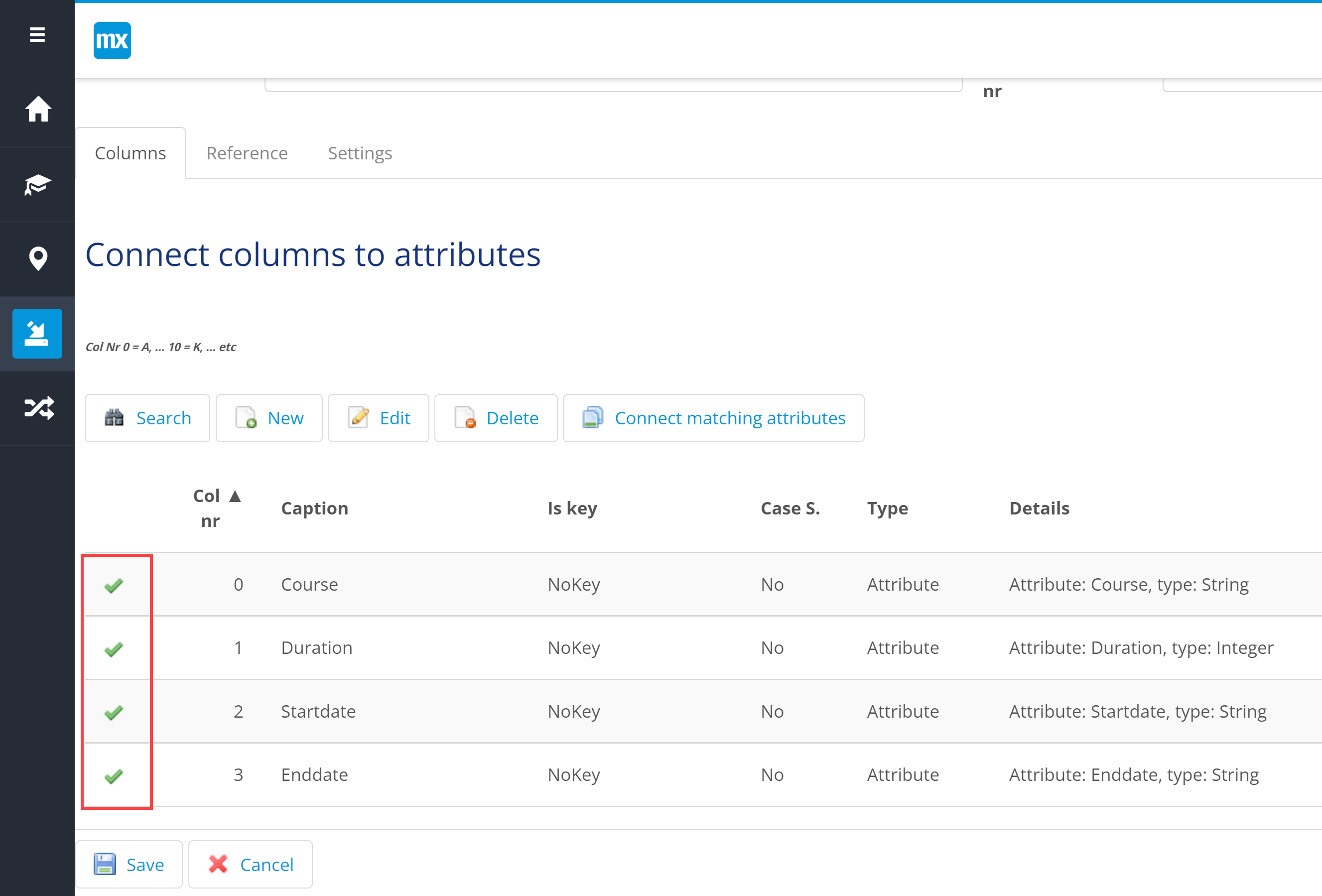The image size is (1322, 896).
Task: Switch to the Settings tab
Action: tap(360, 153)
